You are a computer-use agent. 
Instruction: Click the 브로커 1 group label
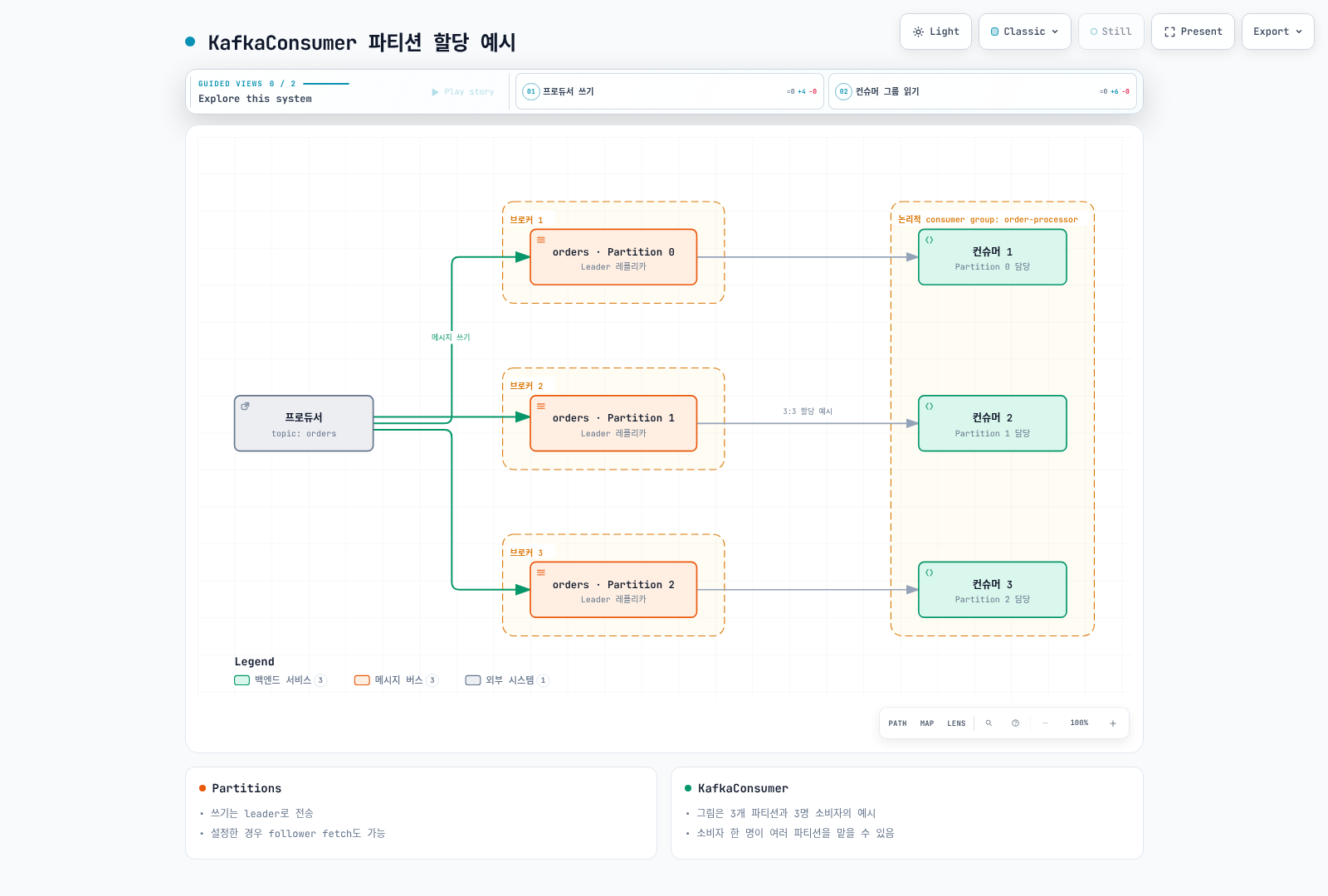pyautogui.click(x=526, y=220)
